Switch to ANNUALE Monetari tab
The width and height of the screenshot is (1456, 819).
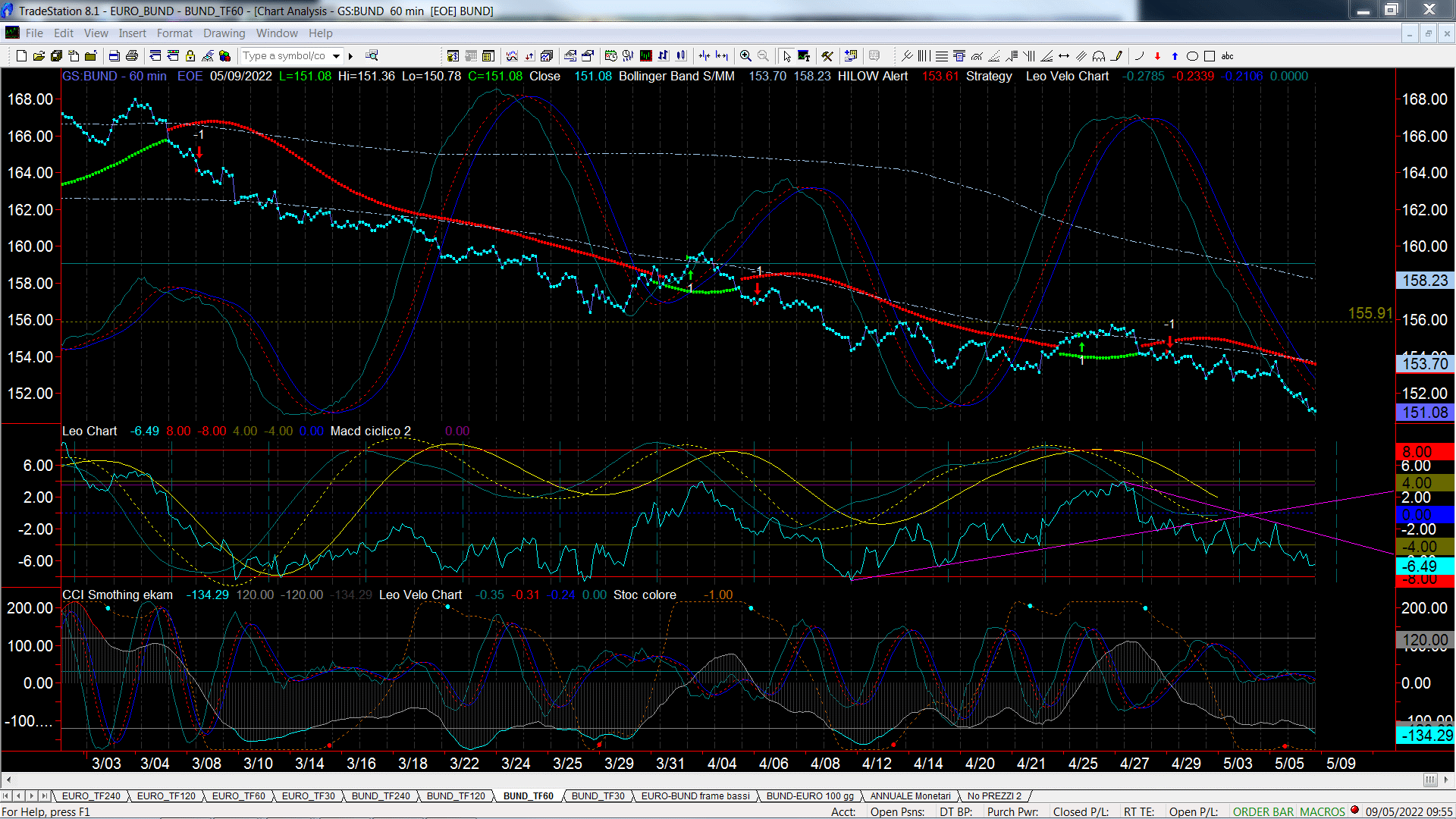910,796
